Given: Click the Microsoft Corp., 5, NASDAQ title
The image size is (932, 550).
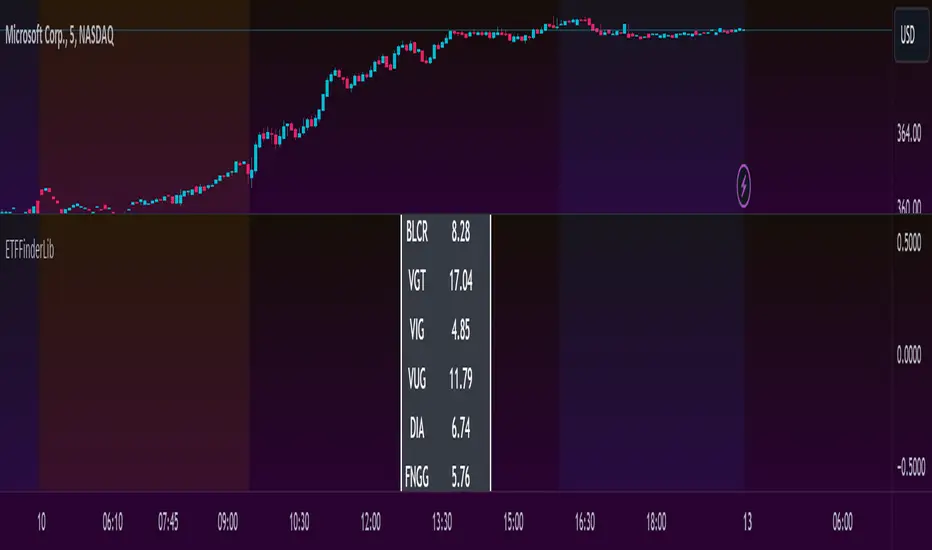Looking at the screenshot, I should 59,36.
